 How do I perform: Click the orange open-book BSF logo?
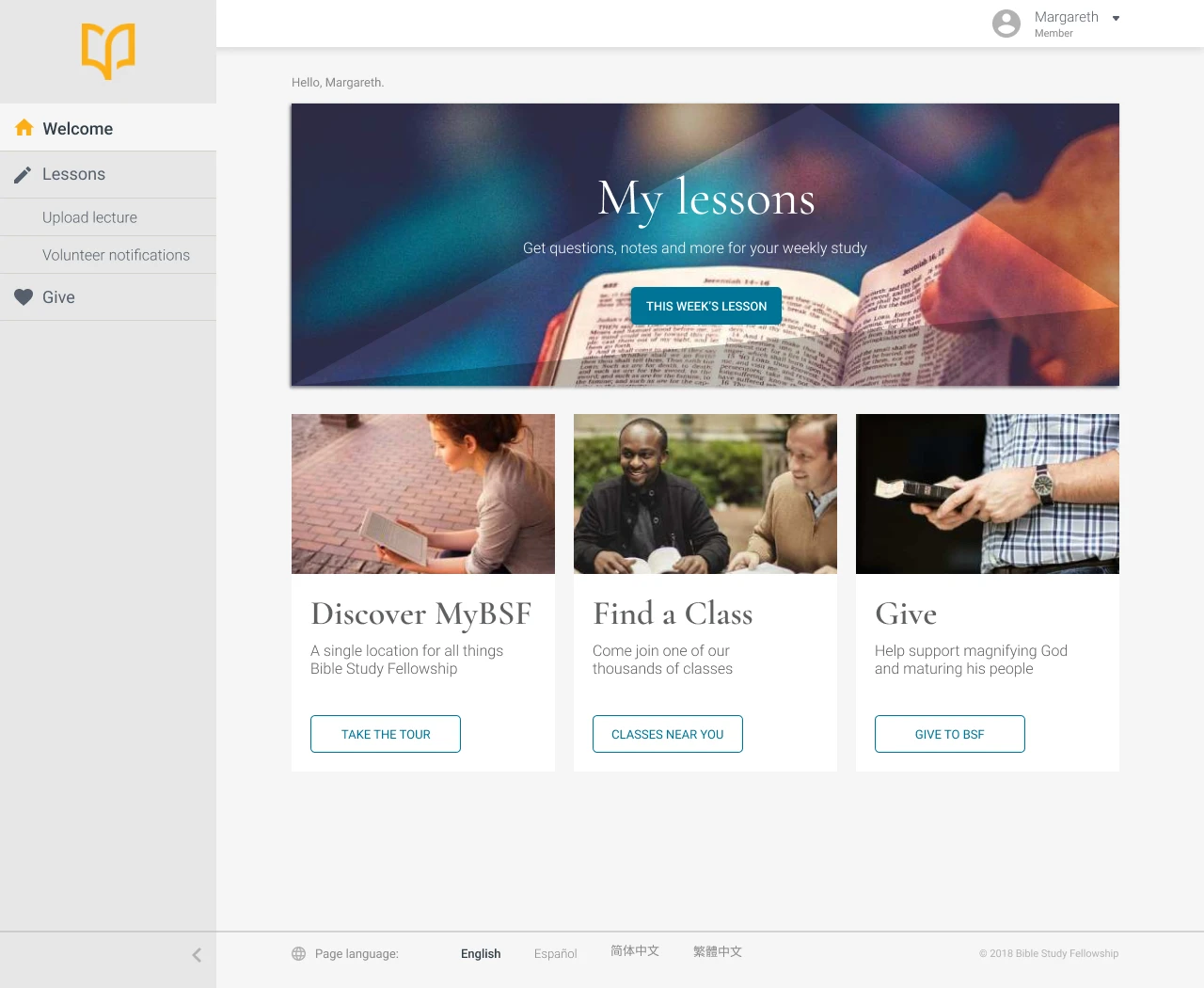point(108,51)
